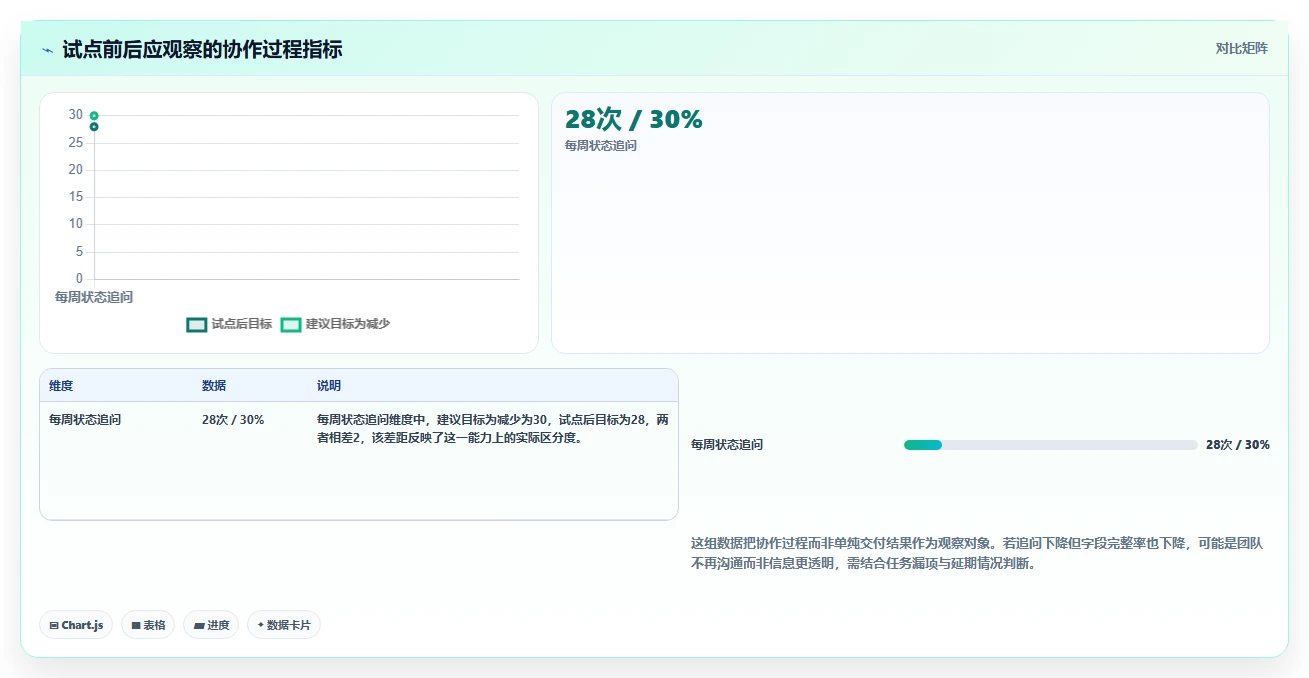Click the 28次 / 30% table cell
The height and width of the screenshot is (678, 1309).
233,420
